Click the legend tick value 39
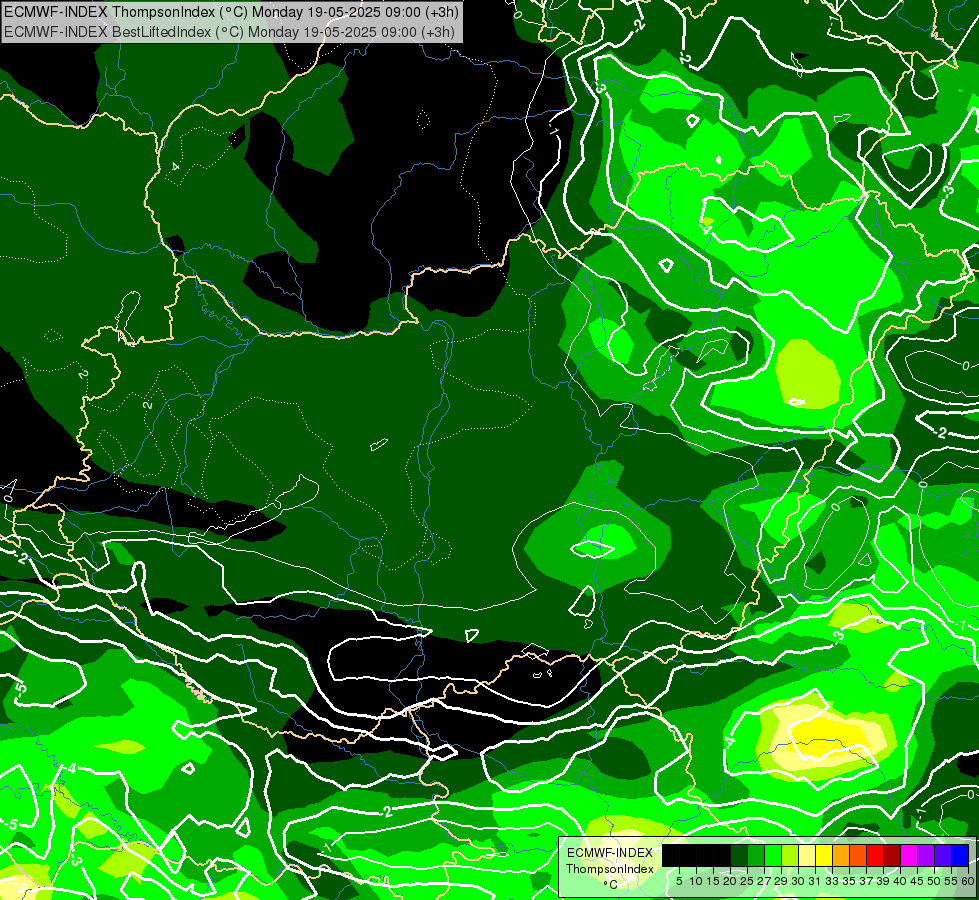The height and width of the screenshot is (900, 979). (x=883, y=881)
